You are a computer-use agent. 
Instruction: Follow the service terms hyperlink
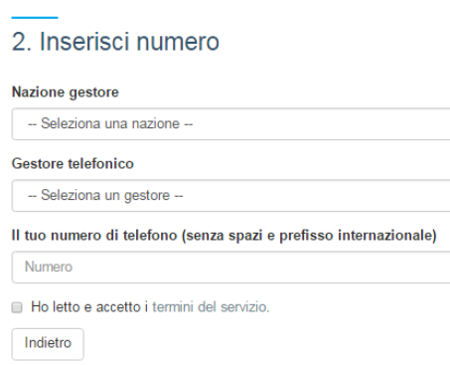click(x=211, y=307)
